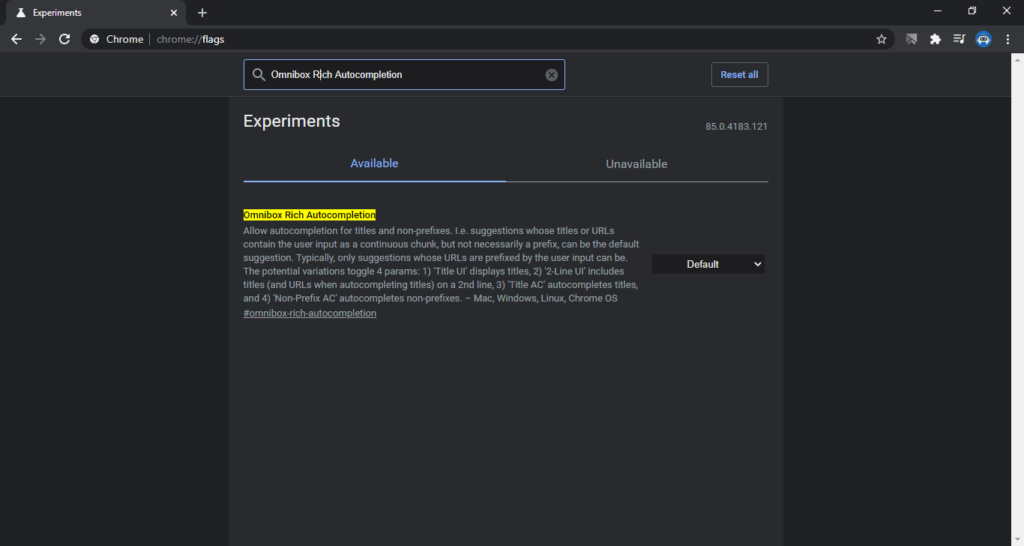This screenshot has width=1024, height=546.
Task: Open the #omnibox-rich-autocompletion anchor link
Action: pos(310,313)
